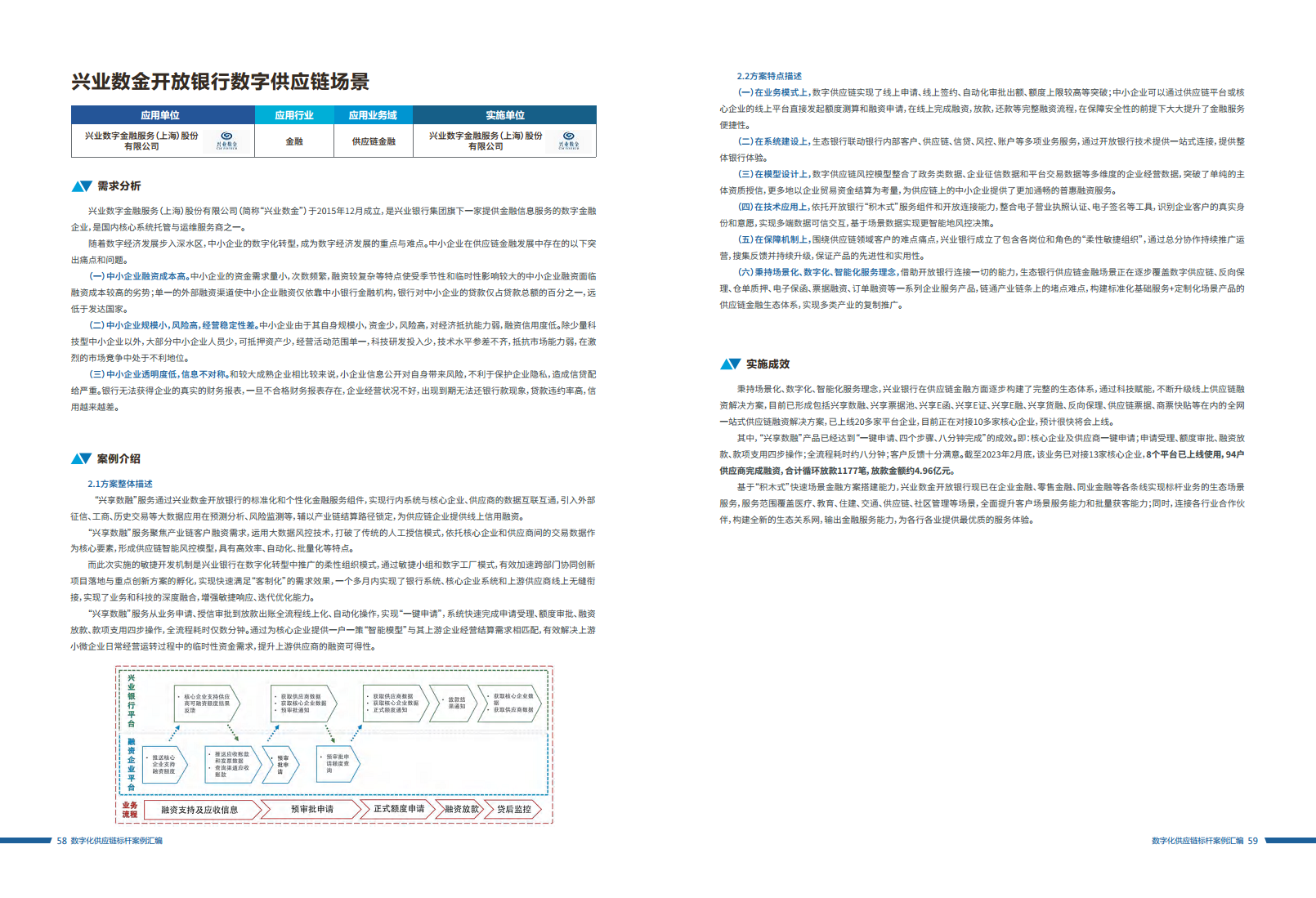Click the 正式额度申请 flow step
Screen dimensions: 1316x898
(x=399, y=809)
